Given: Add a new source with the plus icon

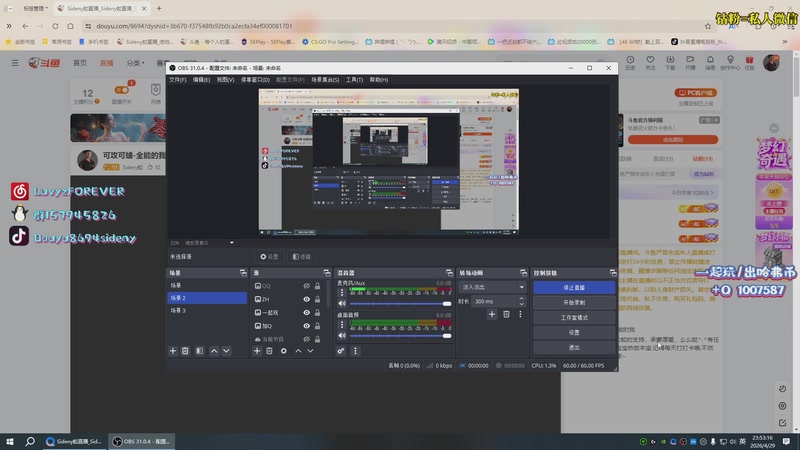Looking at the screenshot, I should [x=257, y=351].
